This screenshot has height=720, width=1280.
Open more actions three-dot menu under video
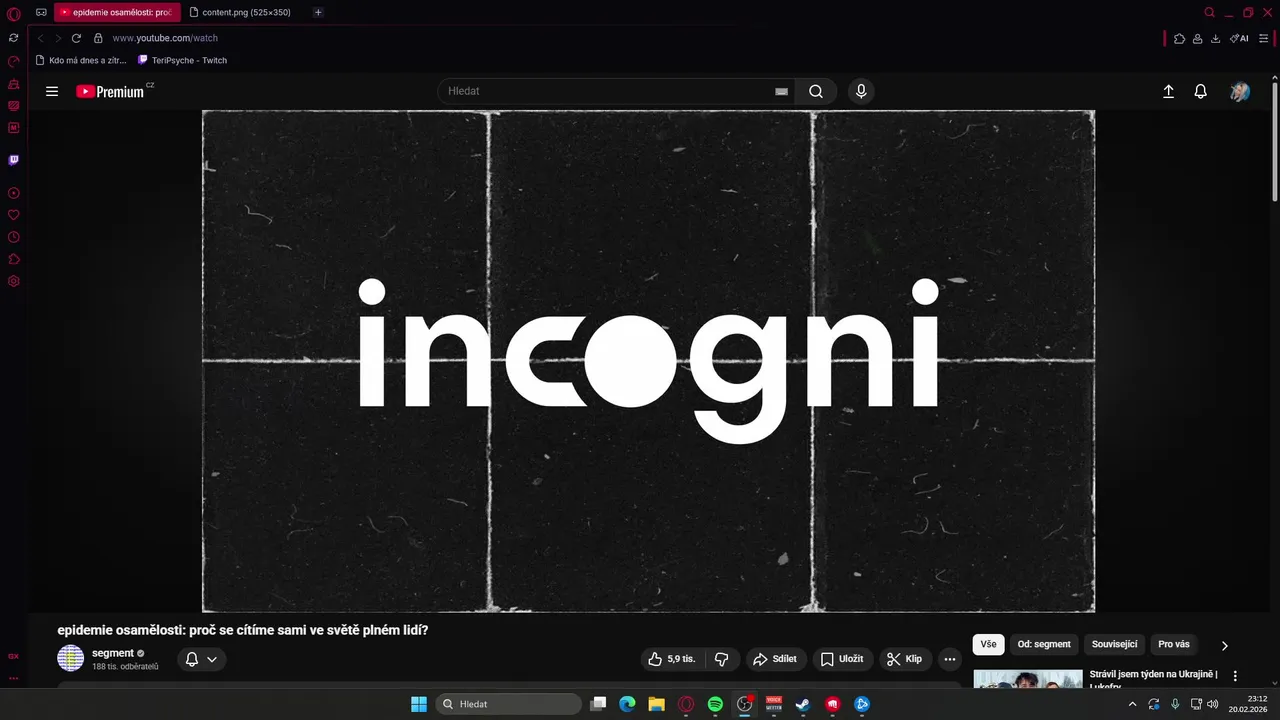pos(950,659)
